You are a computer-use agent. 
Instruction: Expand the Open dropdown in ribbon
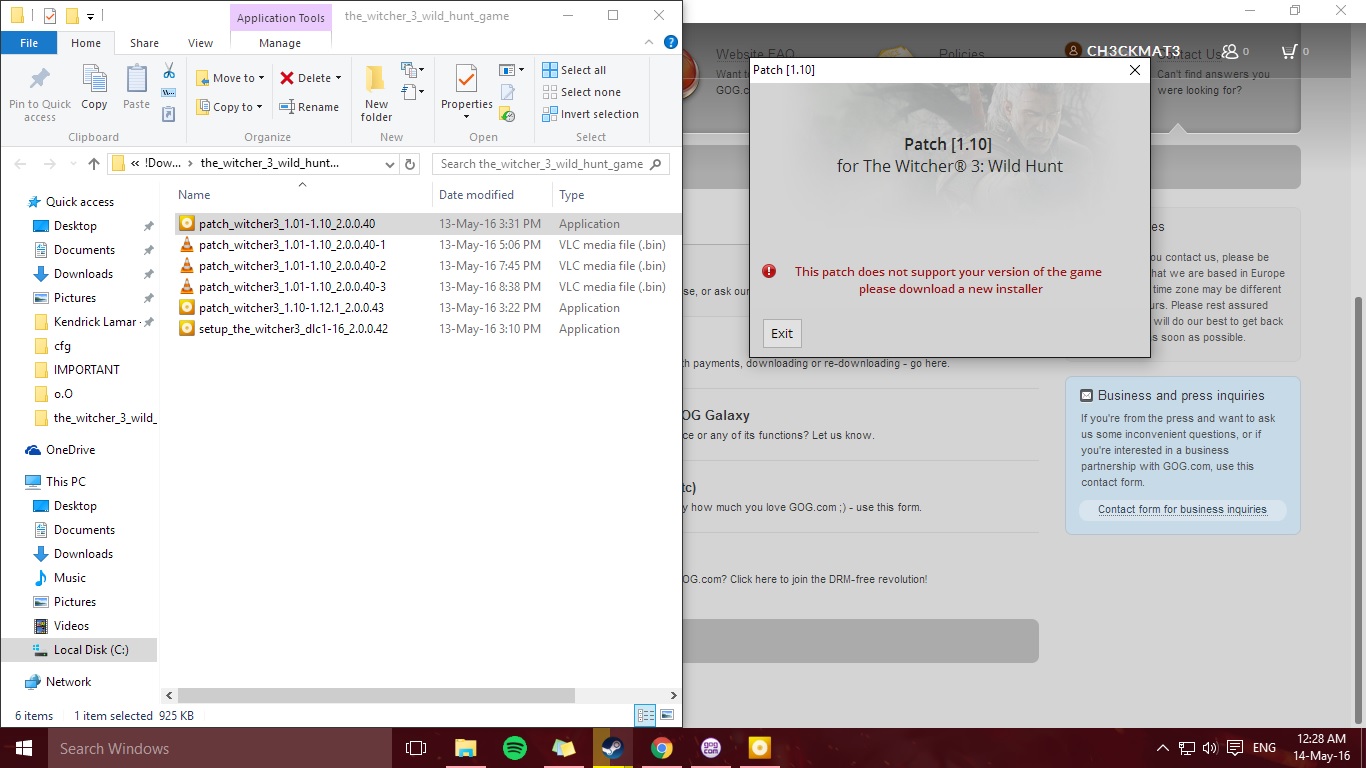(x=511, y=70)
